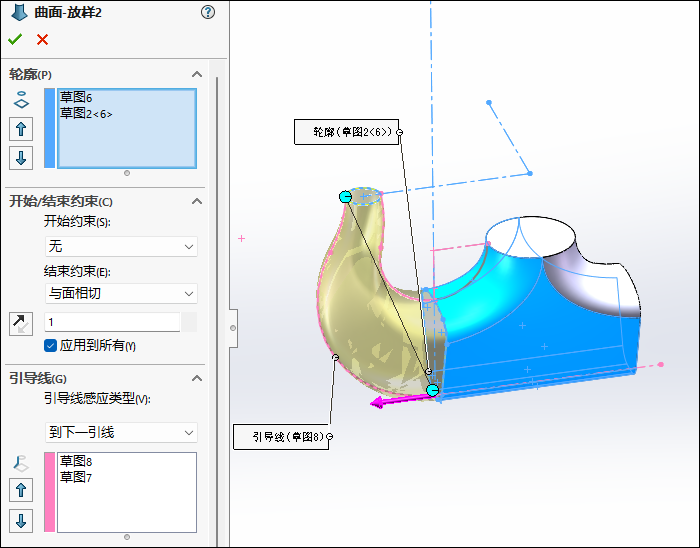Click the red X cancel icon
Viewport: 700px width, 548px height.
tap(42, 39)
